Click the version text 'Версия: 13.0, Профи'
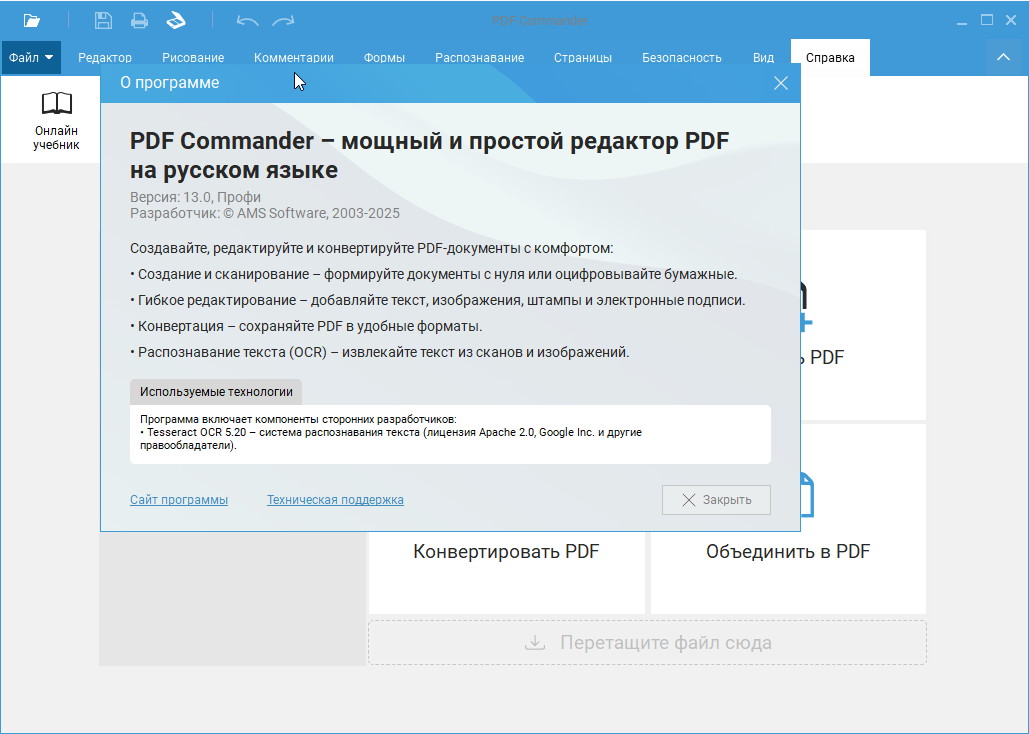The image size is (1029, 734). [196, 197]
